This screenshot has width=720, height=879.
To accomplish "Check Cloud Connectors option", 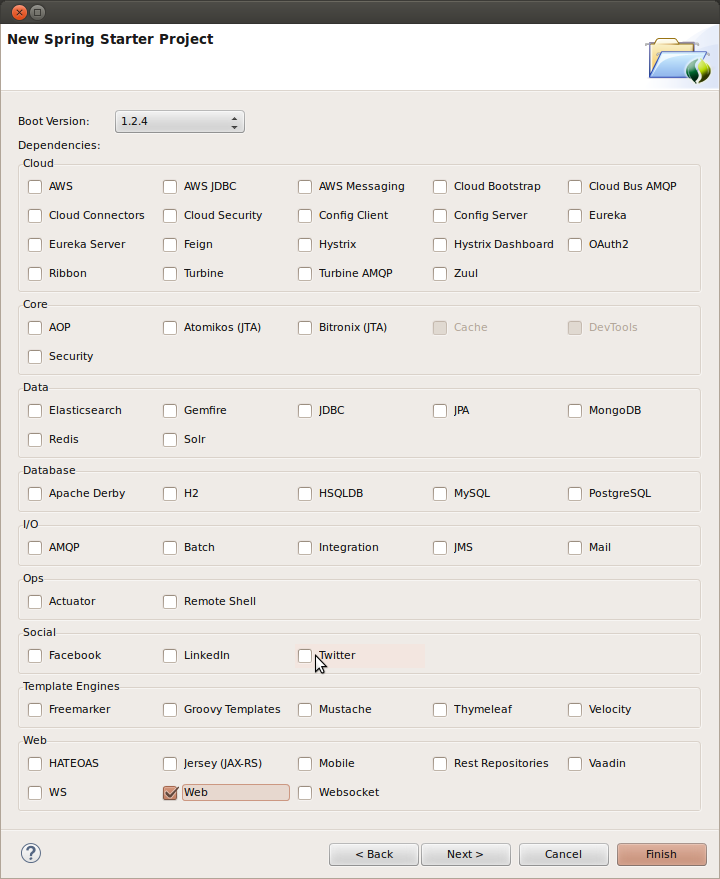I will (x=35, y=216).
